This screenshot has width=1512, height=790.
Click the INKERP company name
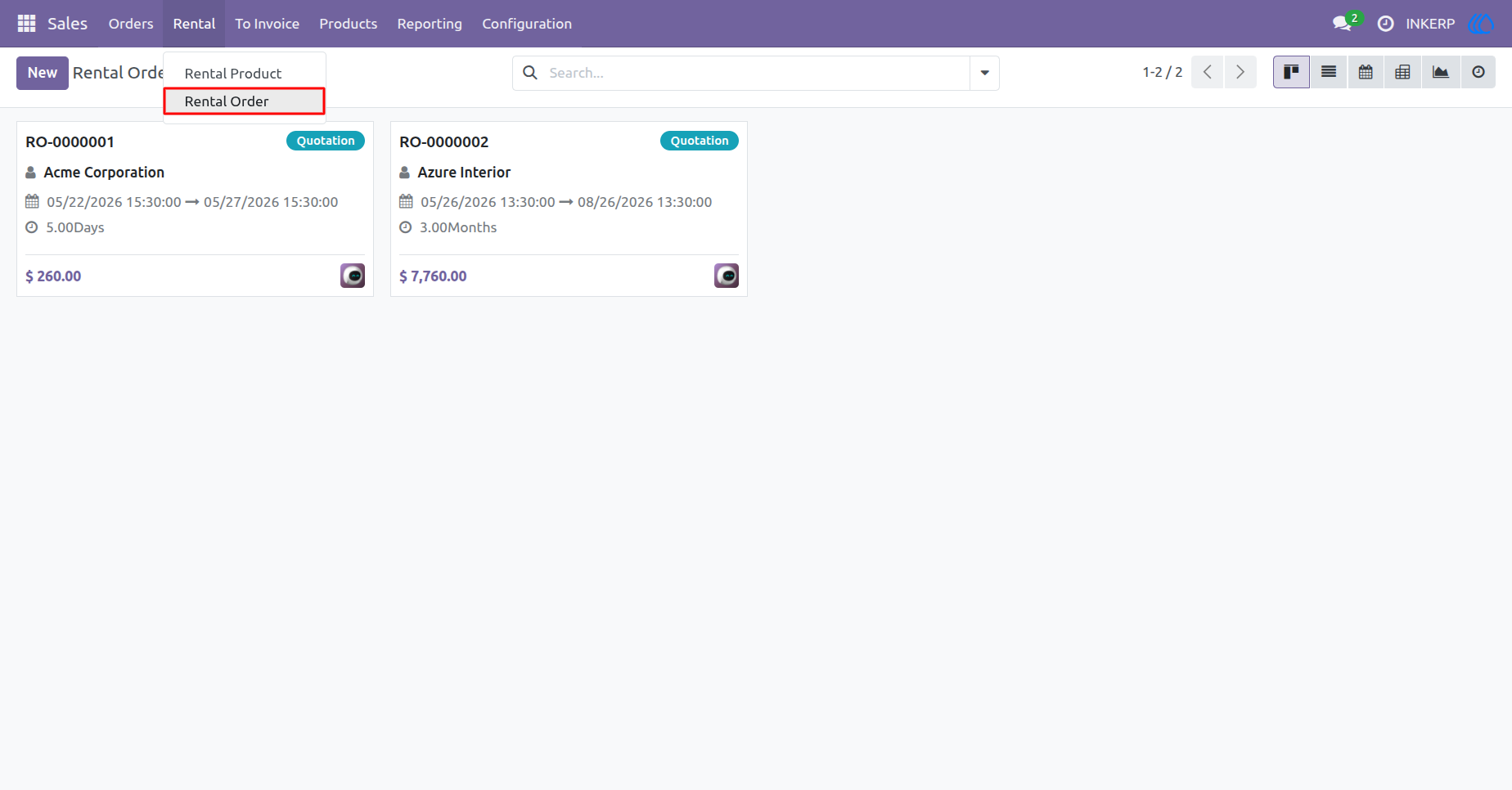(x=1430, y=24)
